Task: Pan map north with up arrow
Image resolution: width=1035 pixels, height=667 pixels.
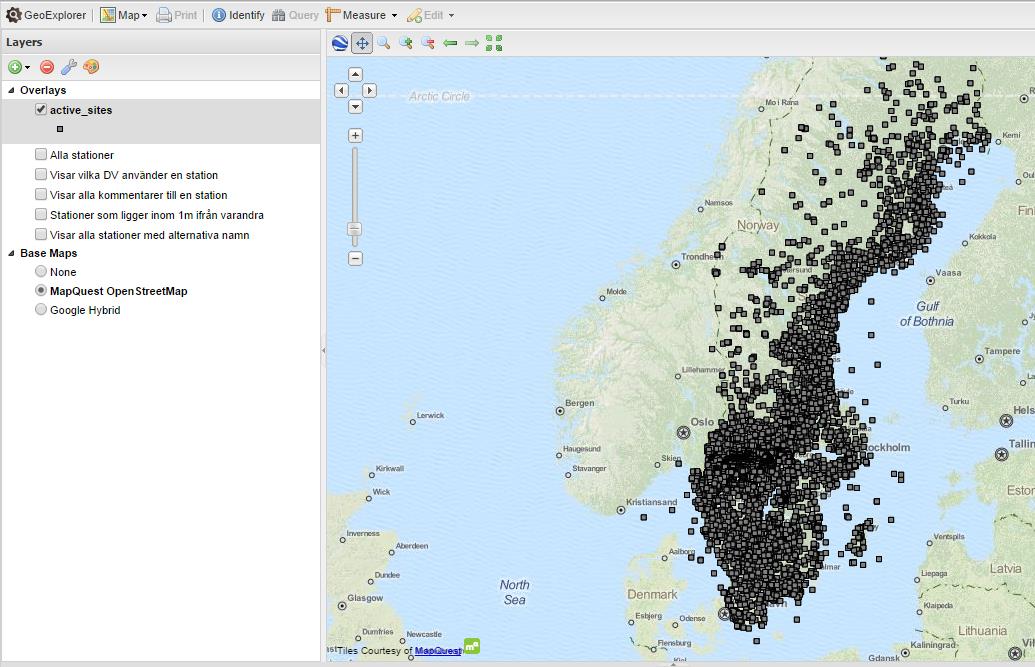Action: point(355,74)
